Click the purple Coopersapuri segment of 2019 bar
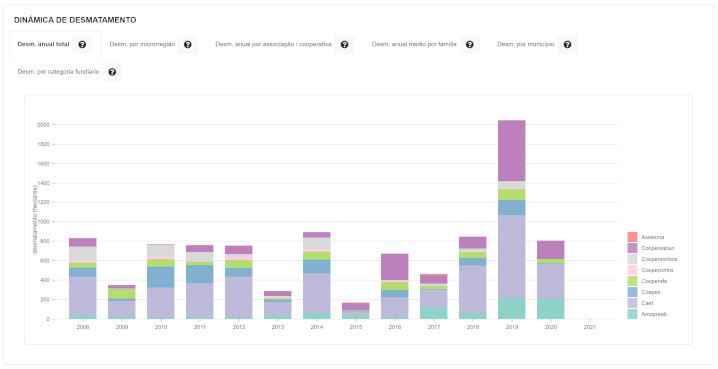Viewport: 718px width, 369px height. pos(511,151)
